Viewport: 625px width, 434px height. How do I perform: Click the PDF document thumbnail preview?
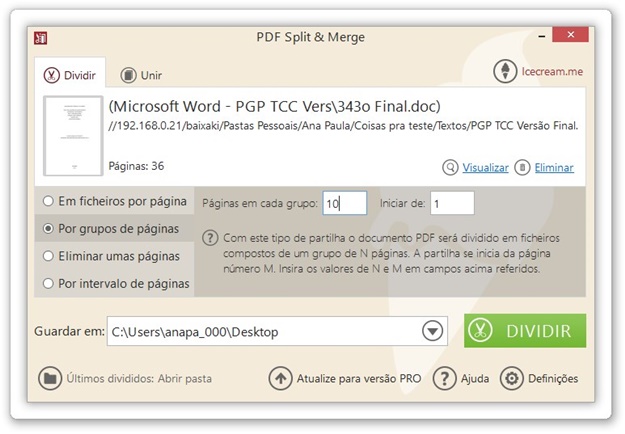click(73, 136)
